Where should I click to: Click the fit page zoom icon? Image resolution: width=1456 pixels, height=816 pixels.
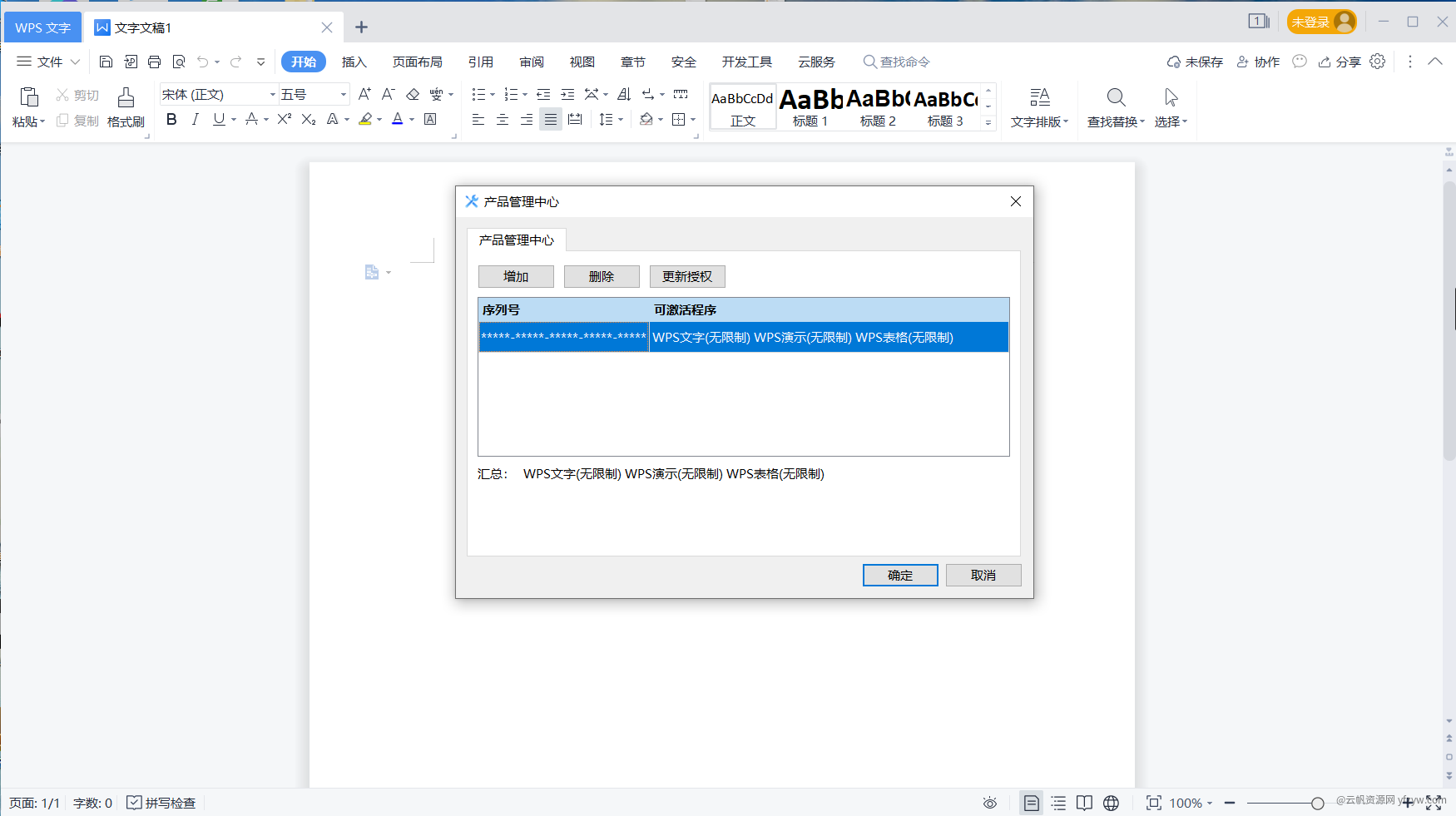1154,803
